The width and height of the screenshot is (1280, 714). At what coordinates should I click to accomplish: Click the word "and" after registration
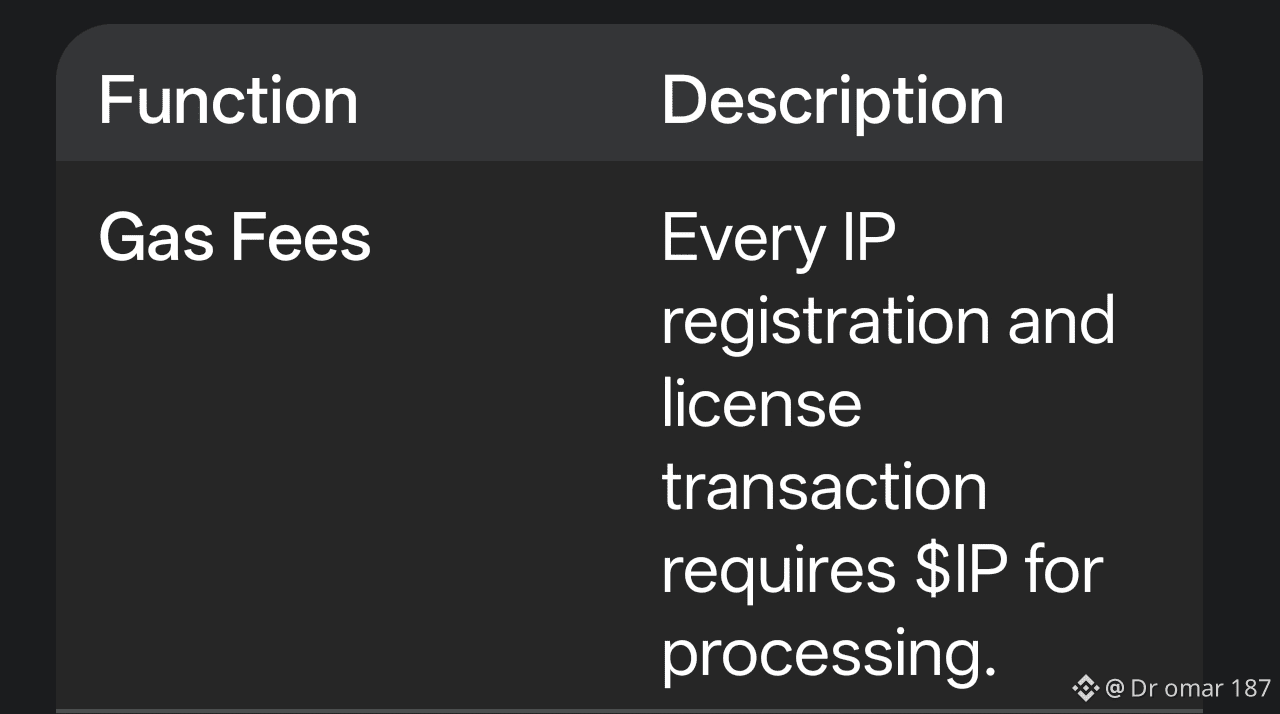tap(1060, 322)
